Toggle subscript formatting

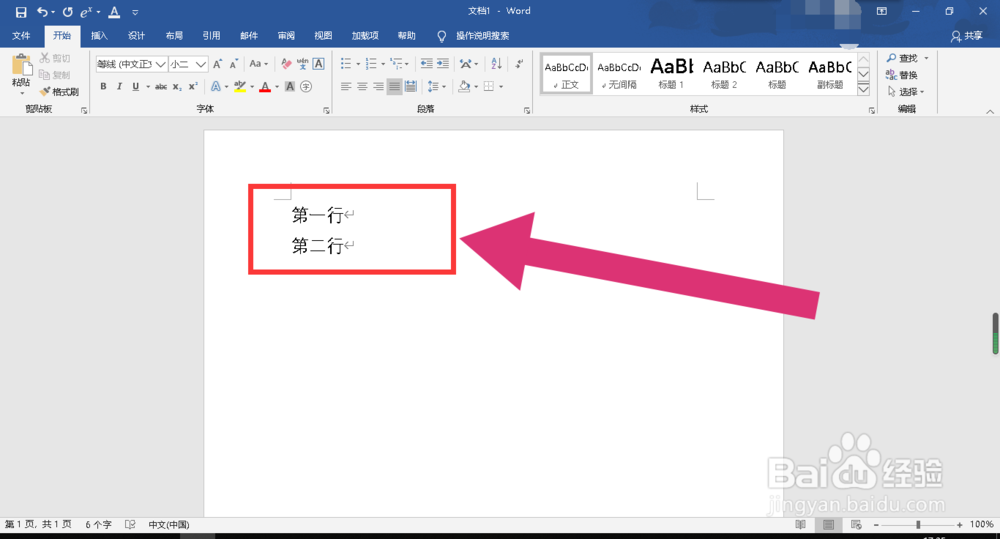[x=177, y=87]
